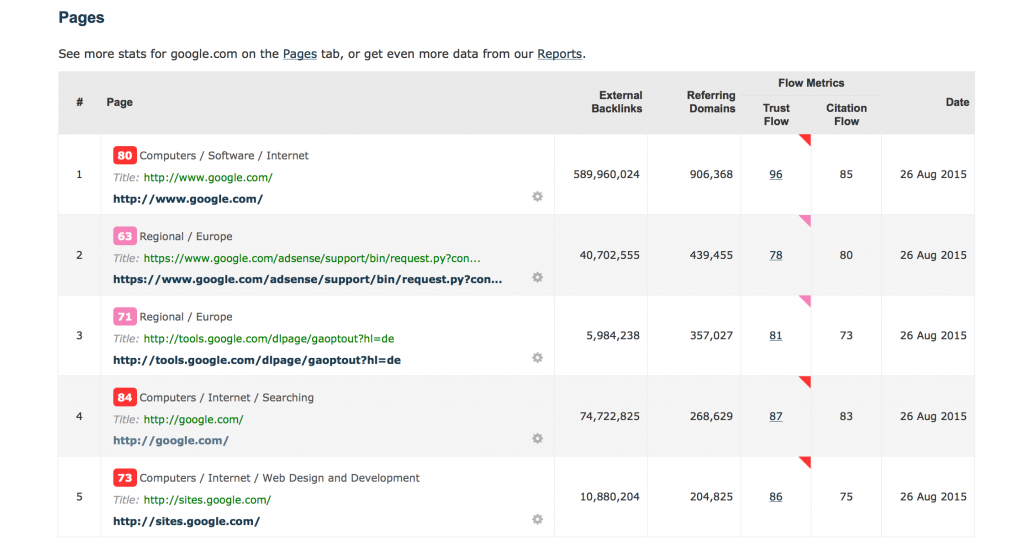
Task: Select backlinks value 10,880,204
Action: coord(610,497)
